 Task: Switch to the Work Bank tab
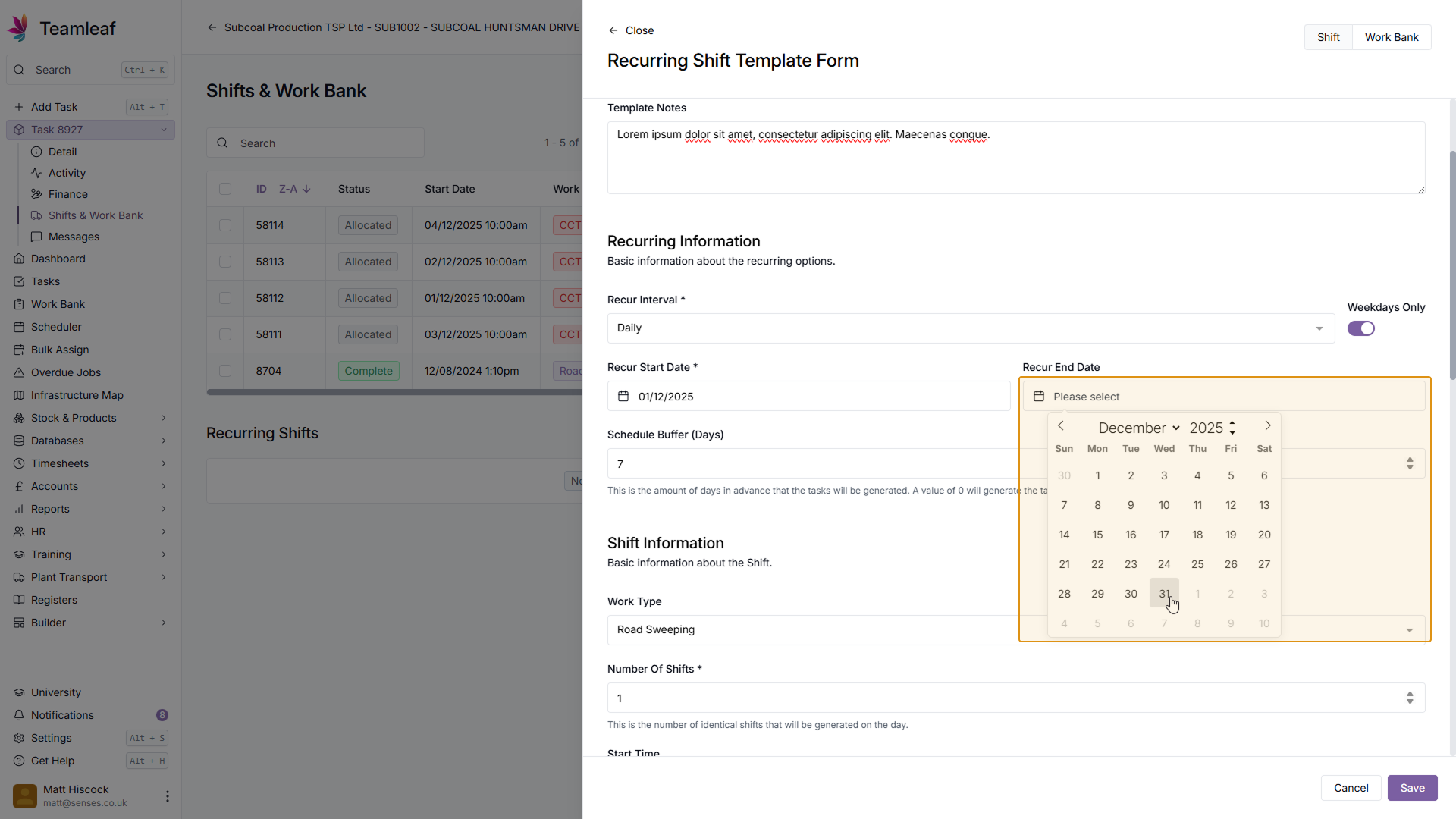1391,37
